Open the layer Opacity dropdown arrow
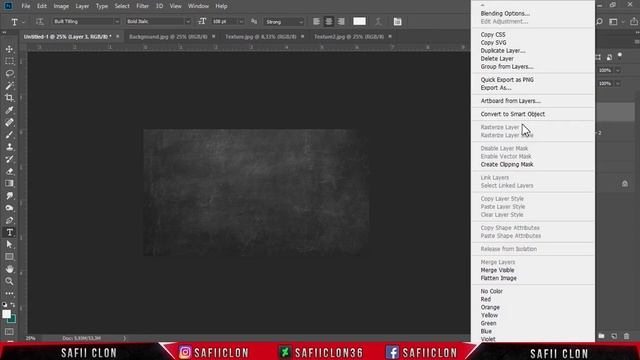 [618, 70]
